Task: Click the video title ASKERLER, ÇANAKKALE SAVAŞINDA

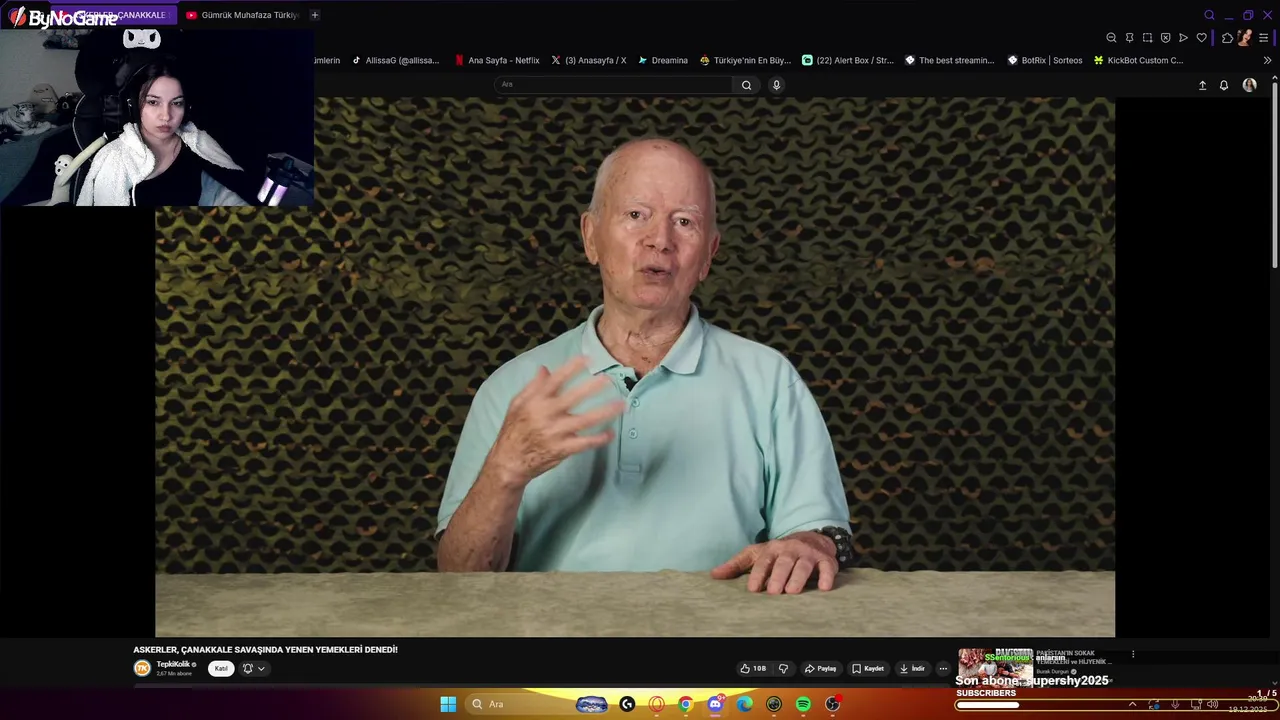Action: tap(265, 650)
